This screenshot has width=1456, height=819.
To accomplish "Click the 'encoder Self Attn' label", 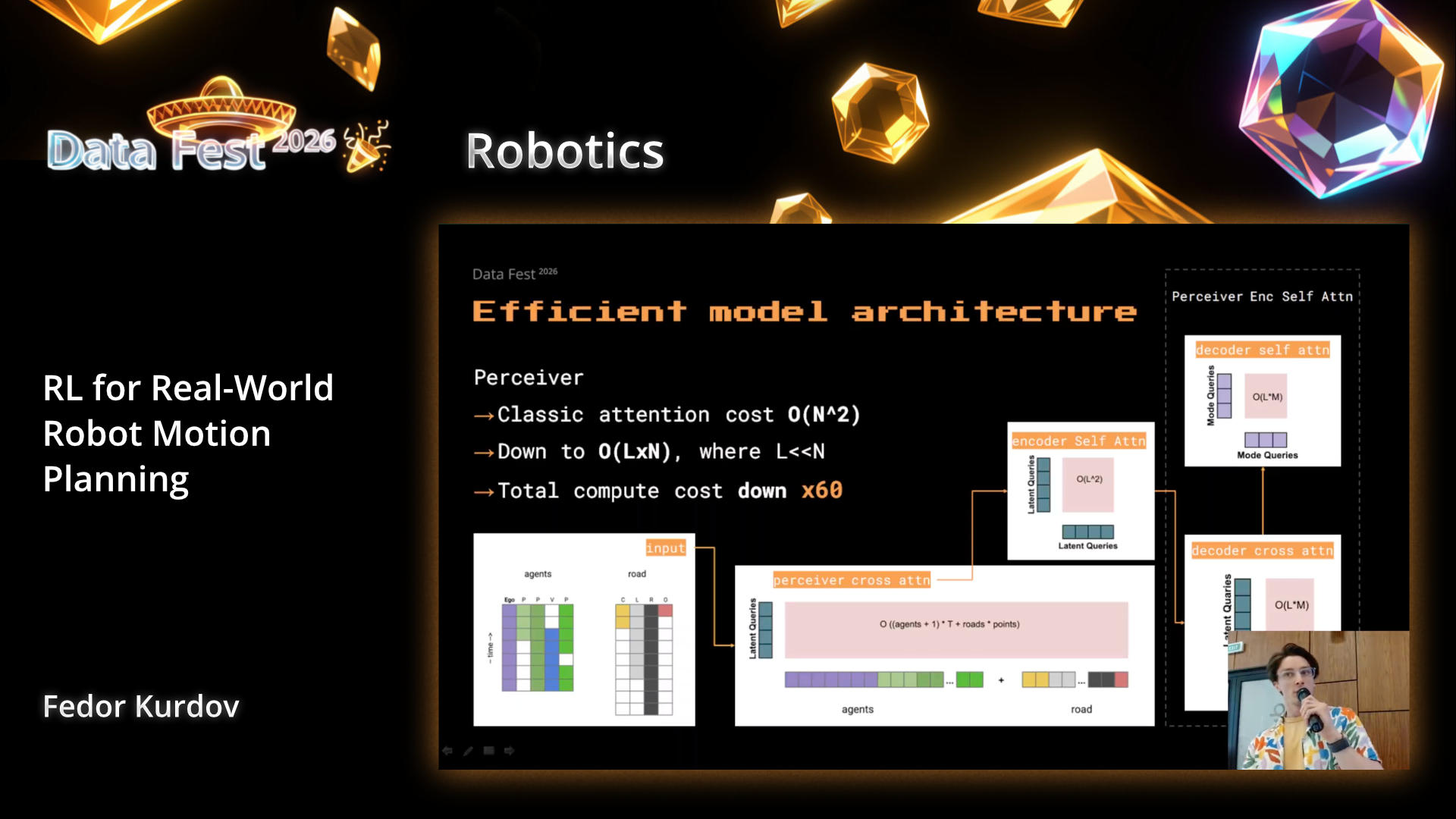I will tap(1078, 441).
